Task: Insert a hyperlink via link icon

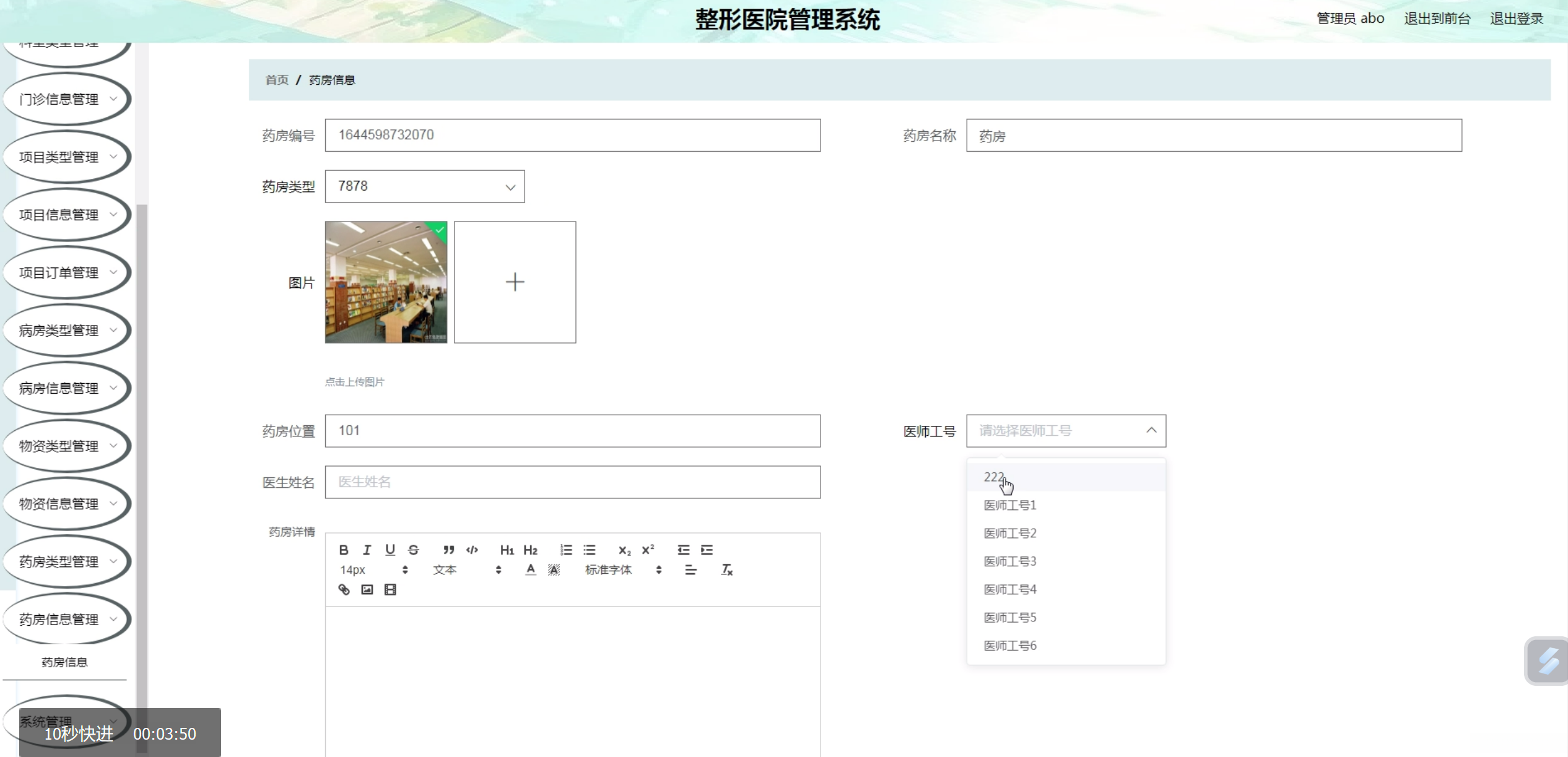Action: 344,589
